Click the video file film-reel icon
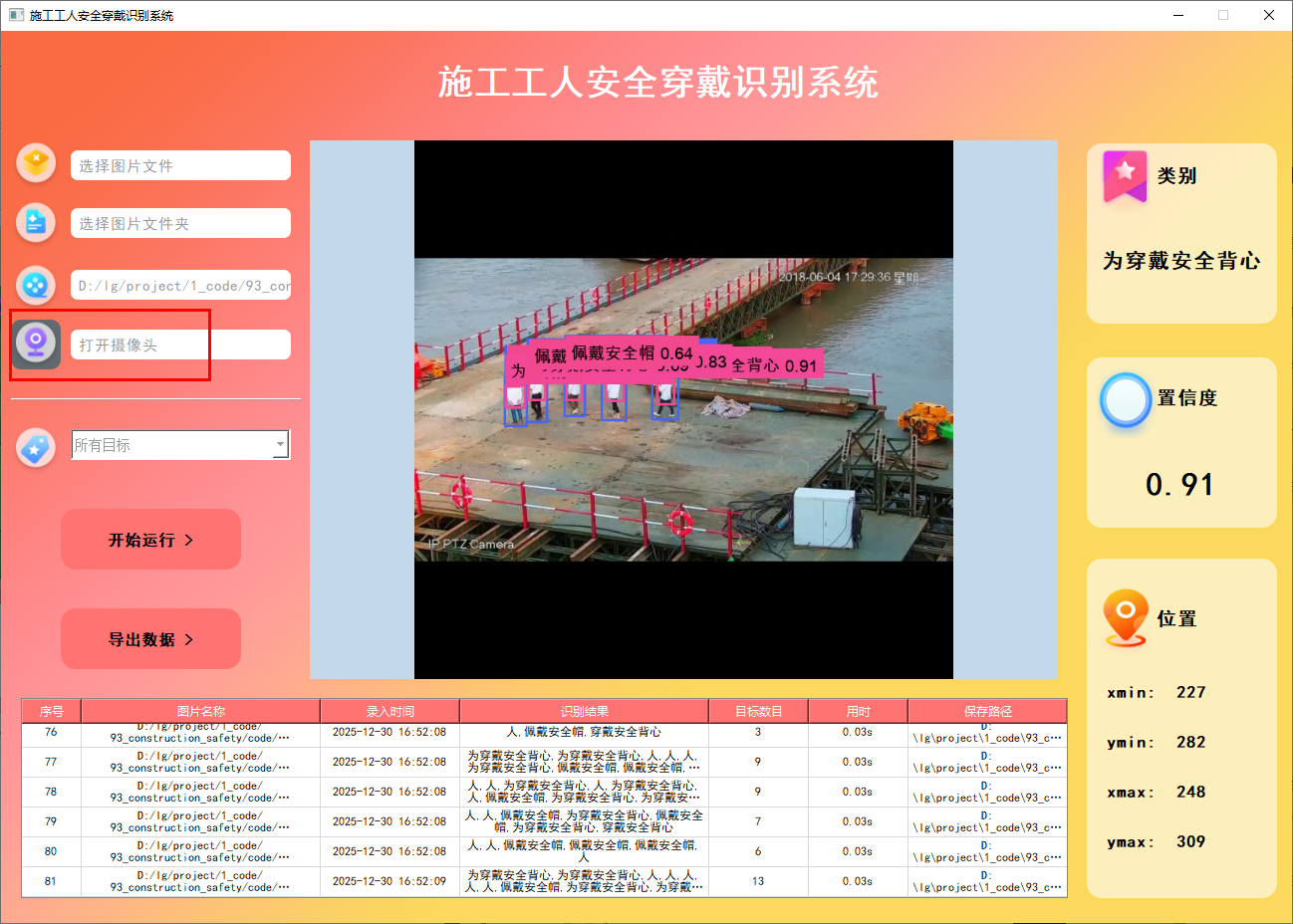Screen dimensions: 1293x924 36,286
